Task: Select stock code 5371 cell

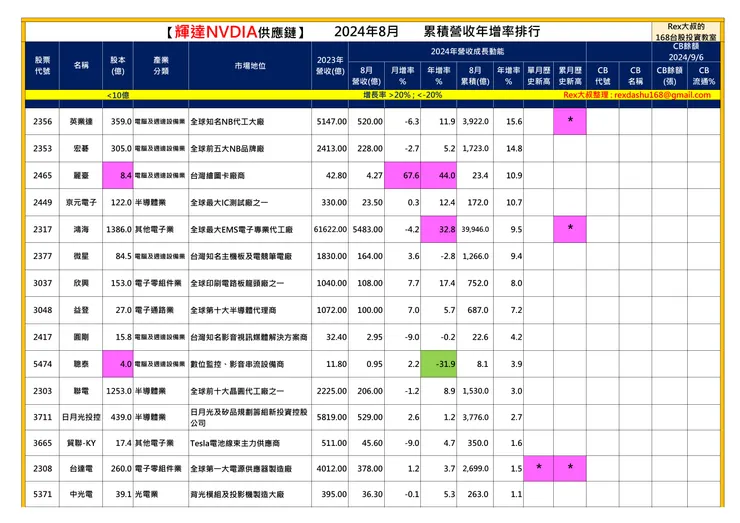Action: 42,494
